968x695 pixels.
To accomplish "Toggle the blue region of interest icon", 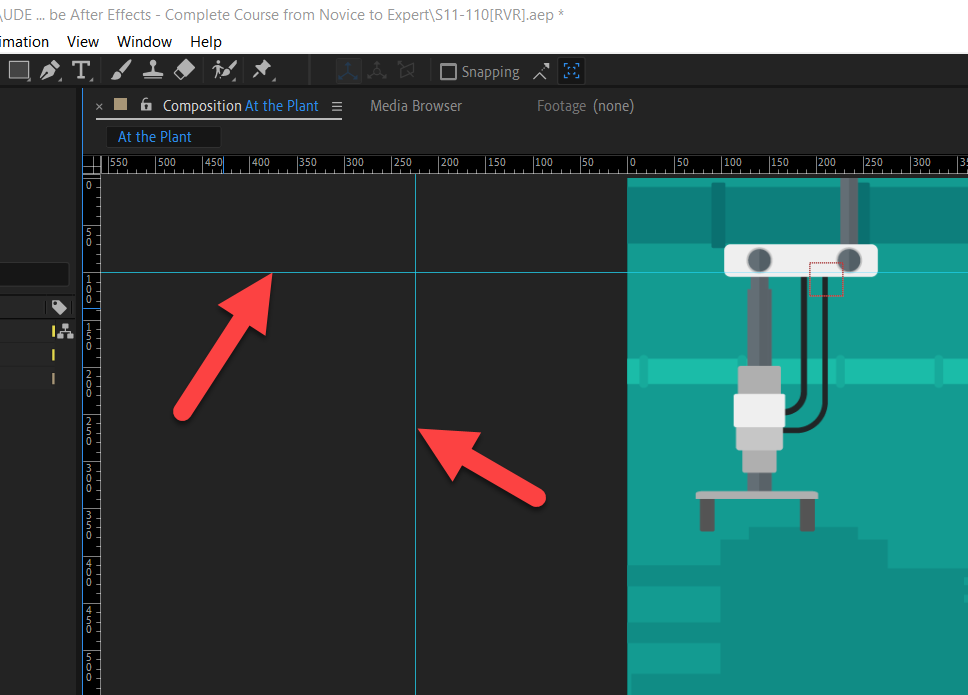I will coord(571,71).
